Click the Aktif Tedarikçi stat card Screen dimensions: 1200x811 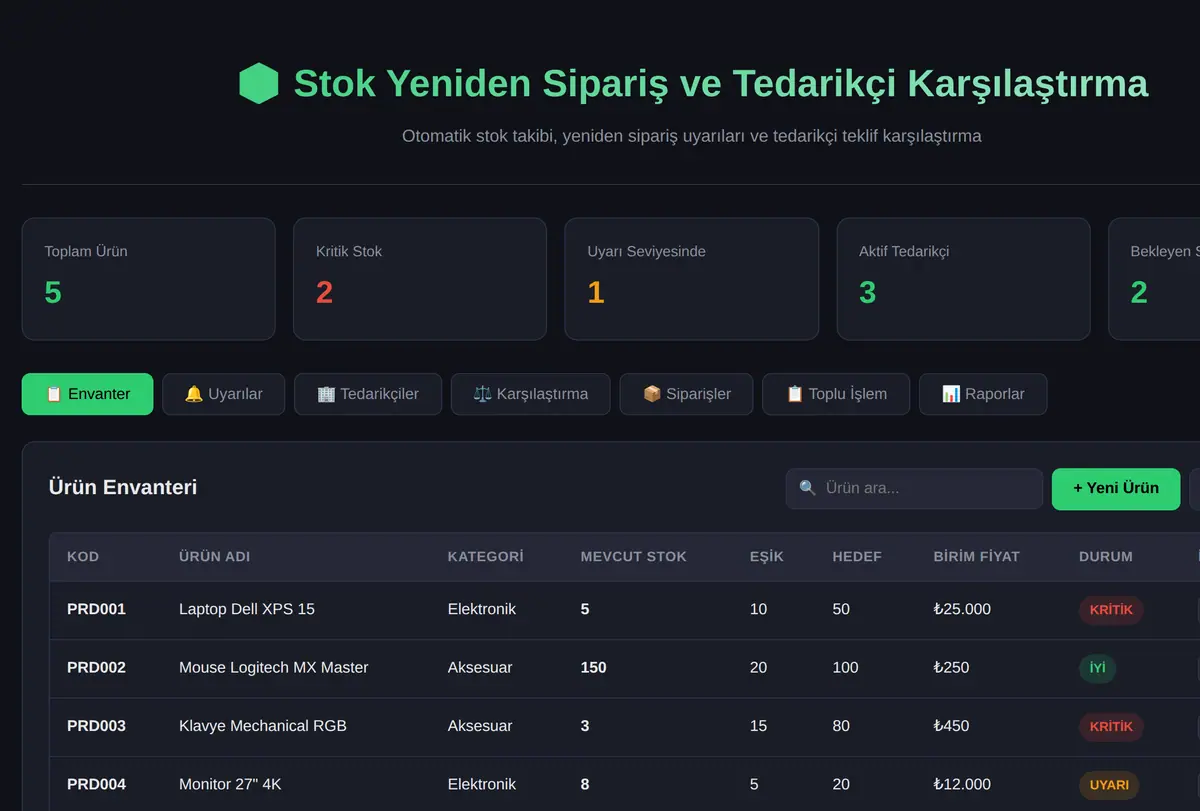point(963,279)
